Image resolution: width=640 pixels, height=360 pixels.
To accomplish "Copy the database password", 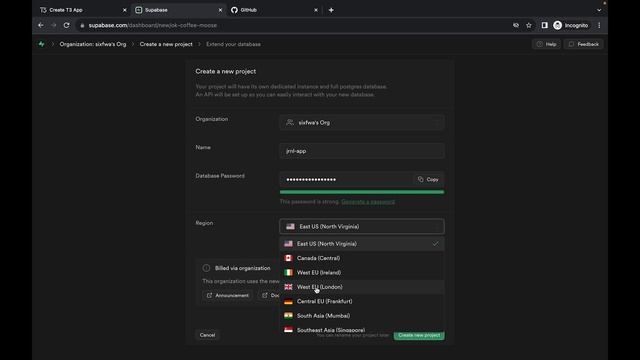I will (428, 179).
